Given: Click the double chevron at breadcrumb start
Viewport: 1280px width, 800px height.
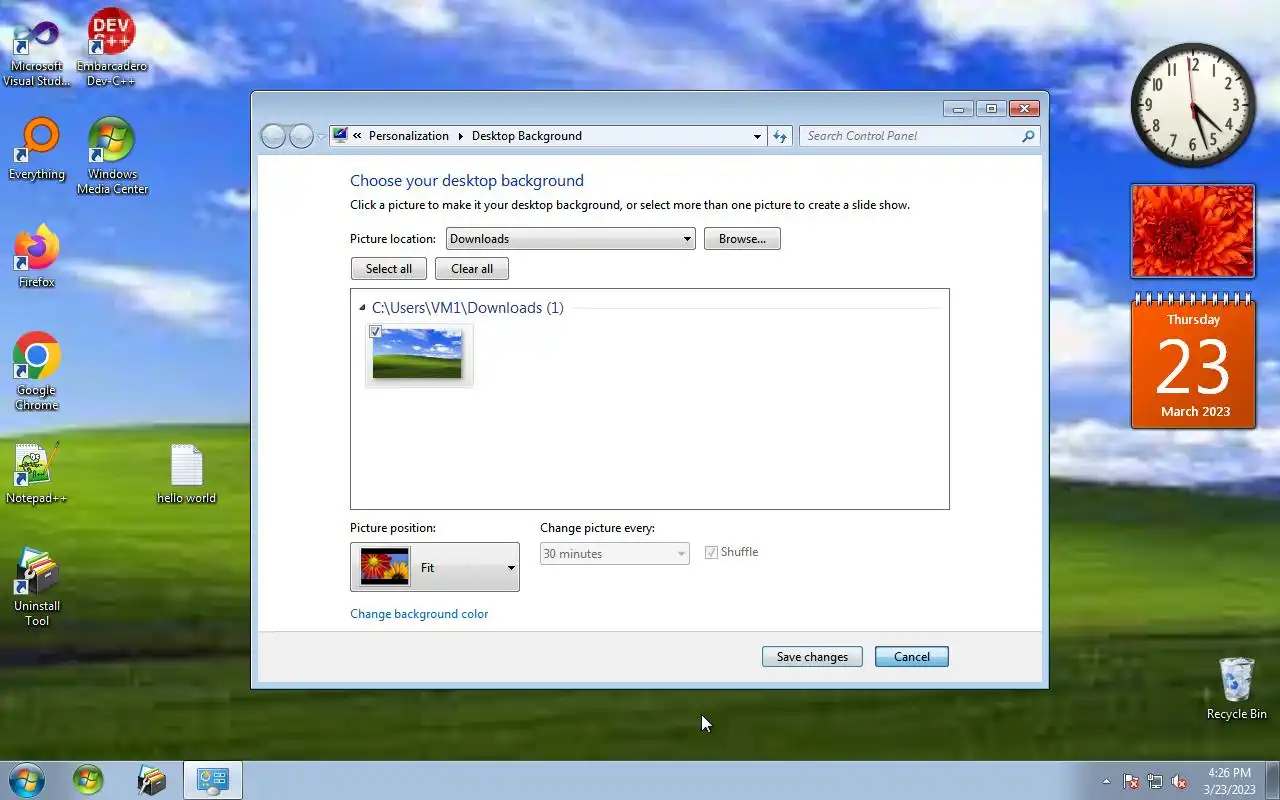Looking at the screenshot, I should (357, 136).
